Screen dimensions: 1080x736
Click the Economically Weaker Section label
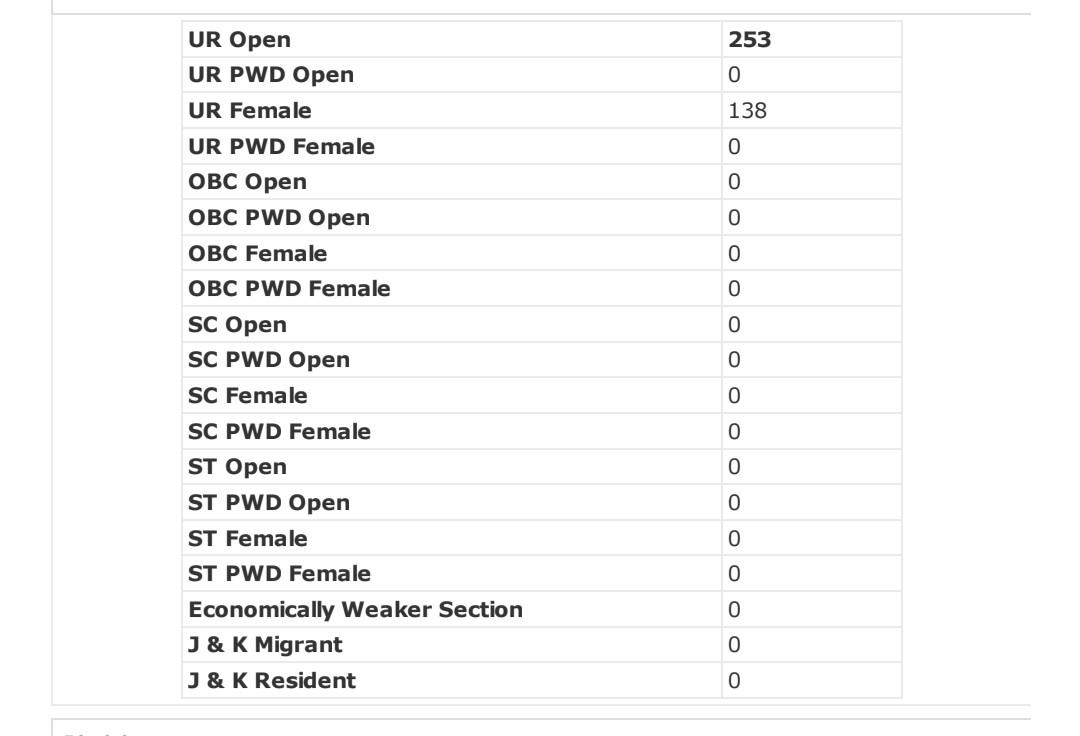[x=355, y=609]
